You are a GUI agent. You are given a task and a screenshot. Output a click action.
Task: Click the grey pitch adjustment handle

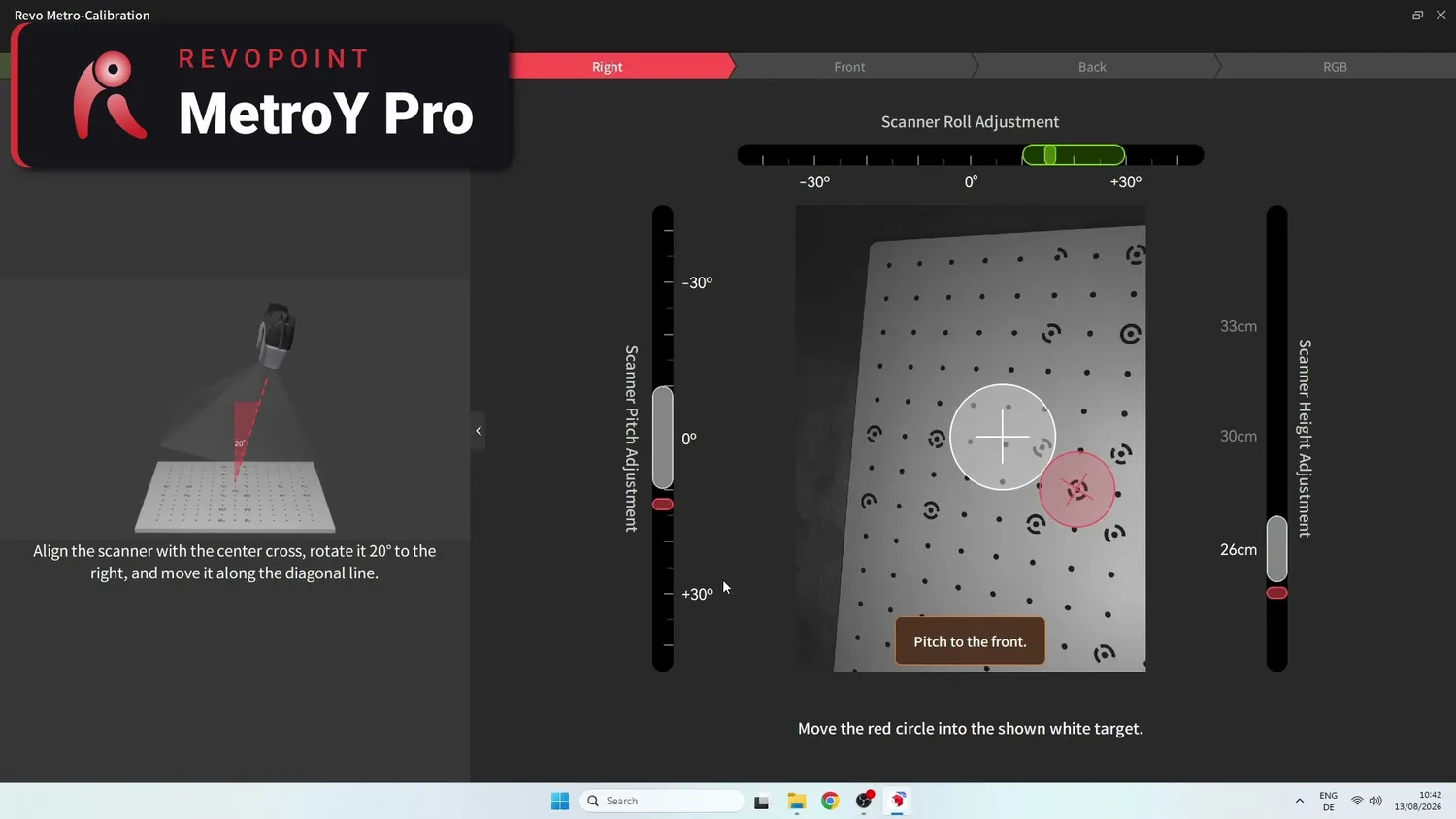[663, 437]
